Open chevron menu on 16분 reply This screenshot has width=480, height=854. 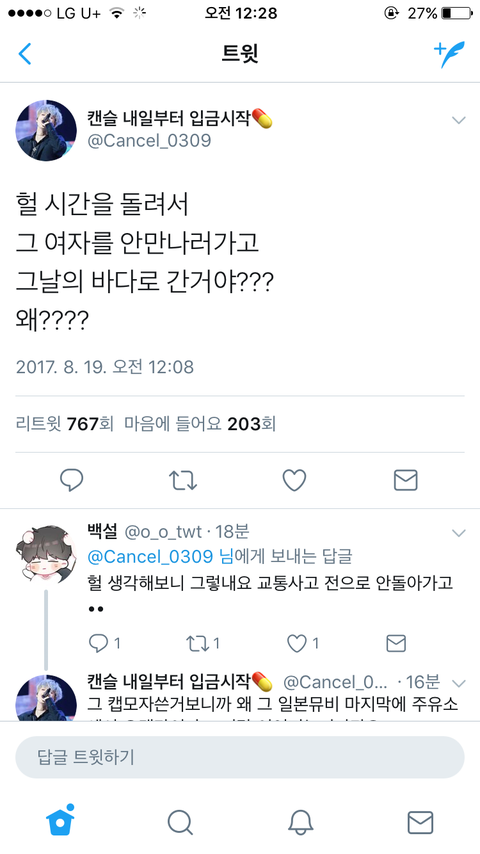pyautogui.click(x=459, y=683)
